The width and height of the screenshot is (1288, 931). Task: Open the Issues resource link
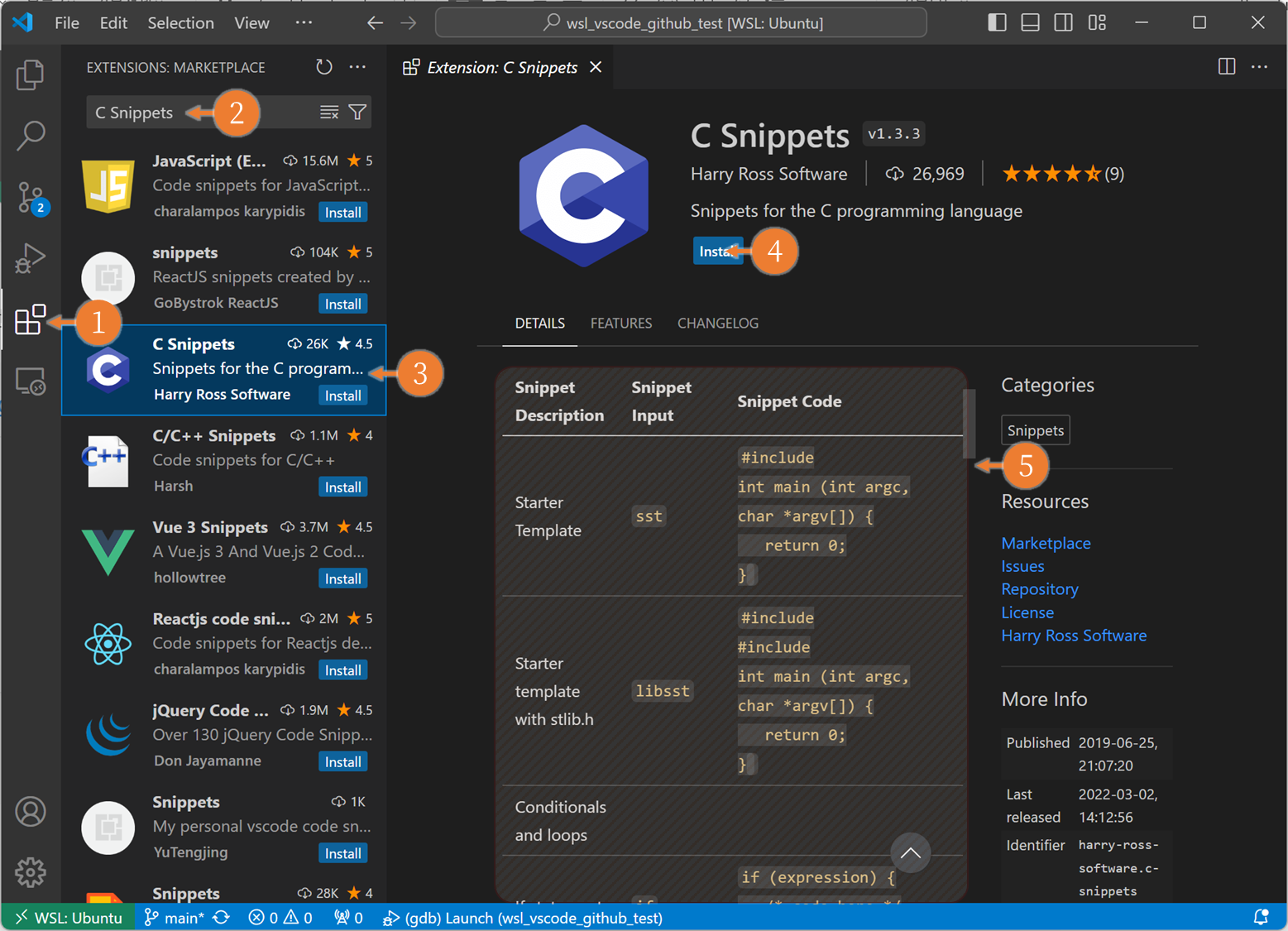coord(1022,567)
